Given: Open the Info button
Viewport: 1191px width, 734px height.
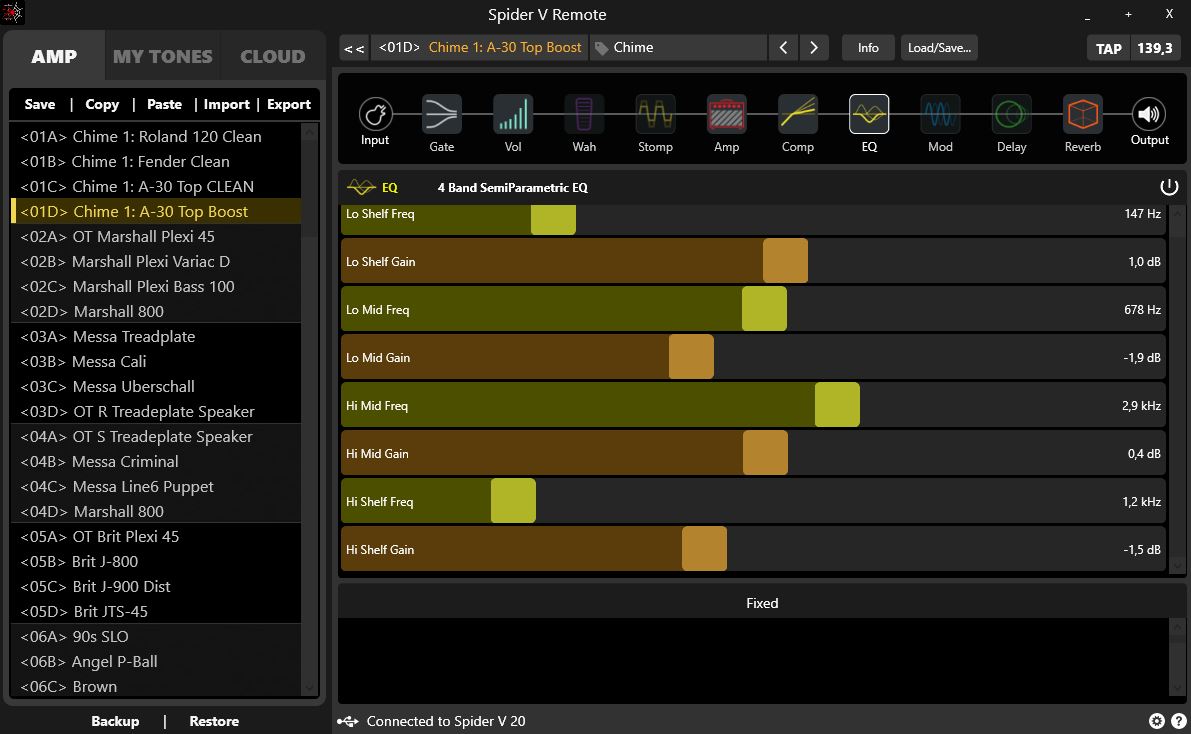Looking at the screenshot, I should point(868,48).
